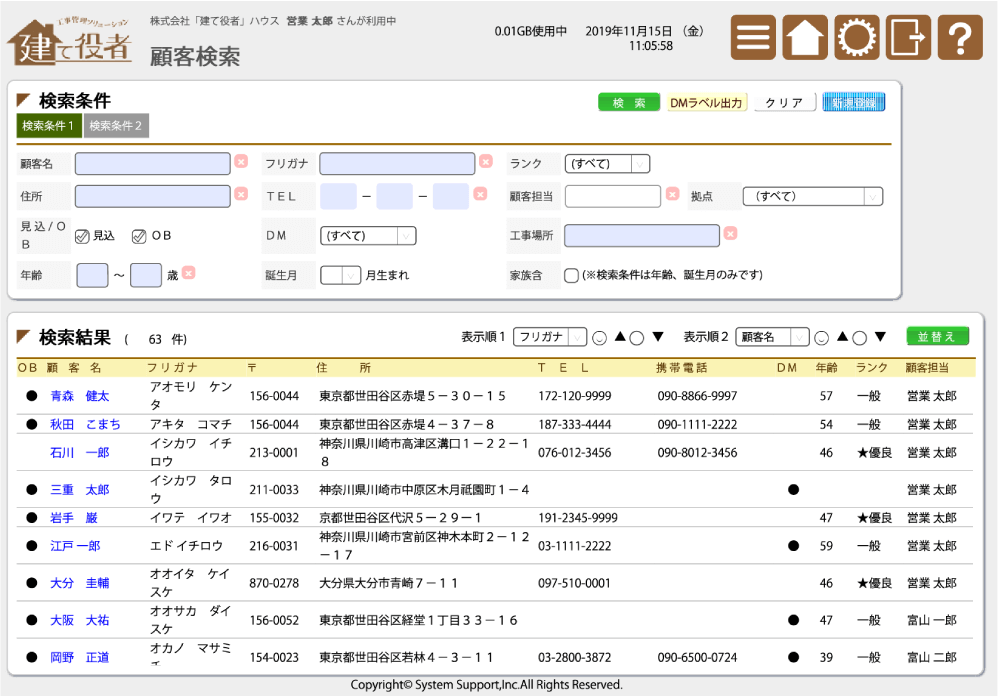Open the ランク dropdown
The width and height of the screenshot is (1000, 696).
pos(607,164)
